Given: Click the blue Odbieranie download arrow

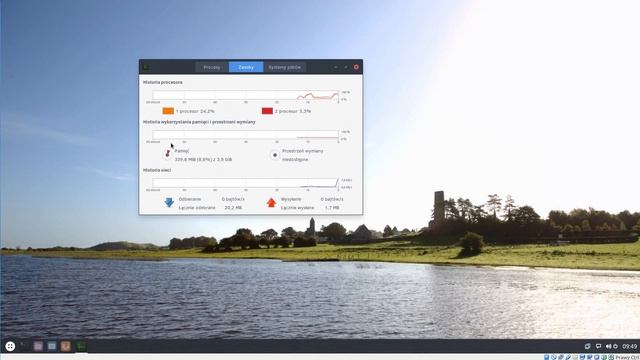Looking at the screenshot, I should 169,202.
